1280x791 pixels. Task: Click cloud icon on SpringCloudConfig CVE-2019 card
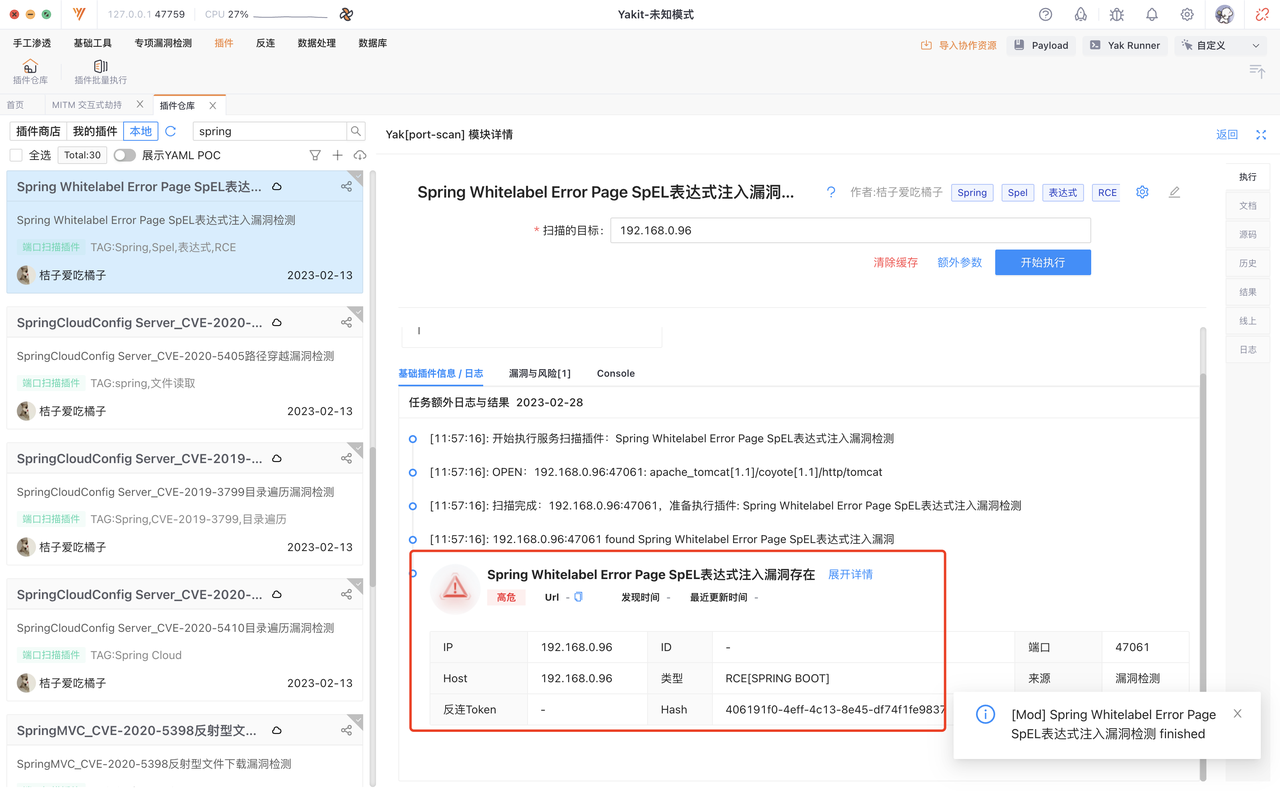pyautogui.click(x=277, y=459)
